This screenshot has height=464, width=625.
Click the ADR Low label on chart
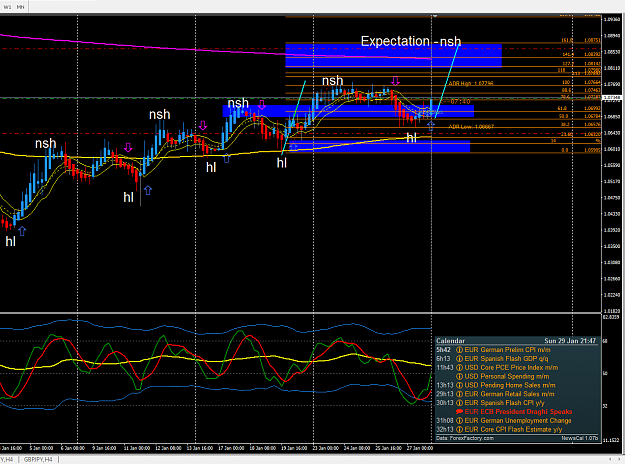coord(471,127)
